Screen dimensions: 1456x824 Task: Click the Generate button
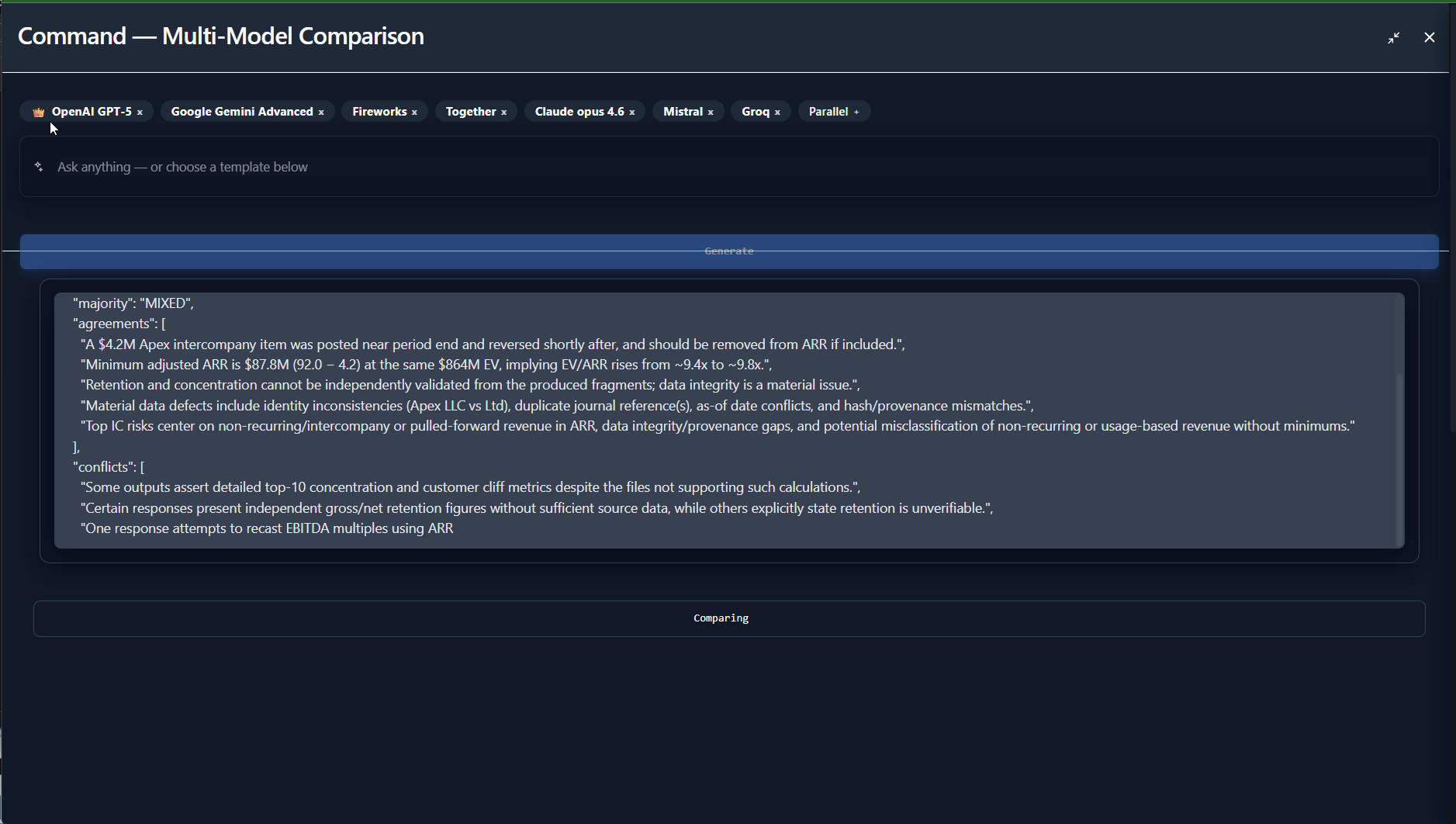click(729, 251)
